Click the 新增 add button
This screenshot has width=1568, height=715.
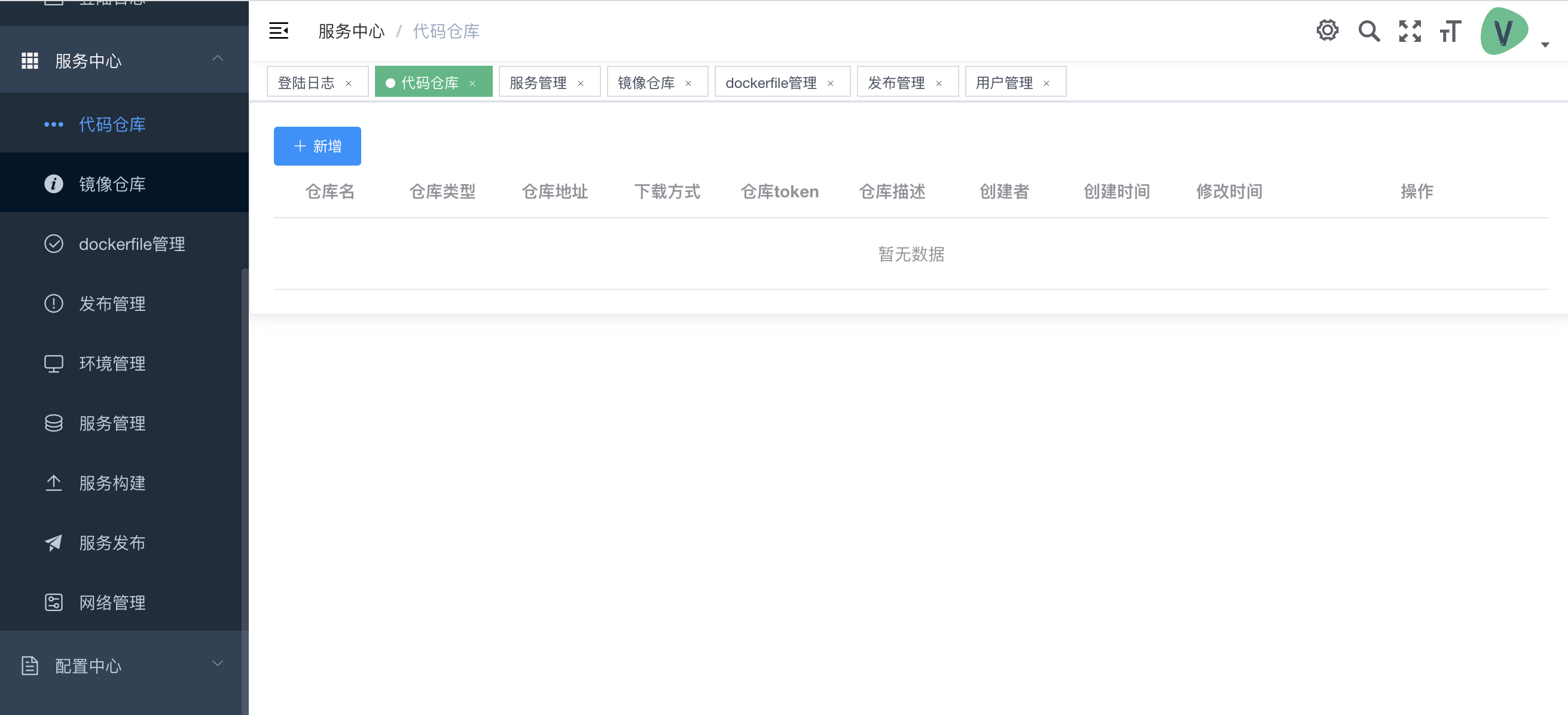click(317, 146)
